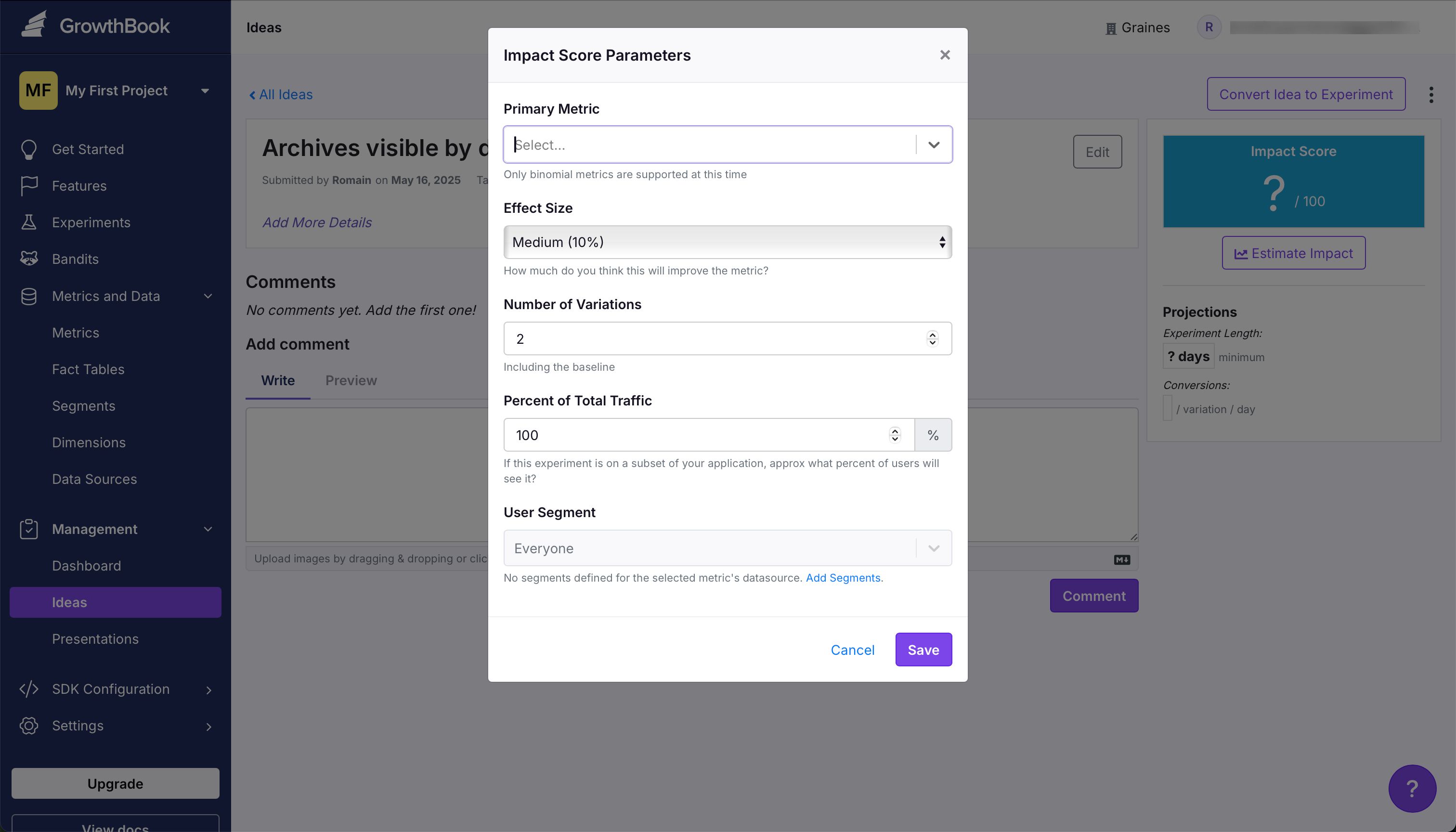Click the Features flag icon
The image size is (1456, 832).
pos(28,186)
